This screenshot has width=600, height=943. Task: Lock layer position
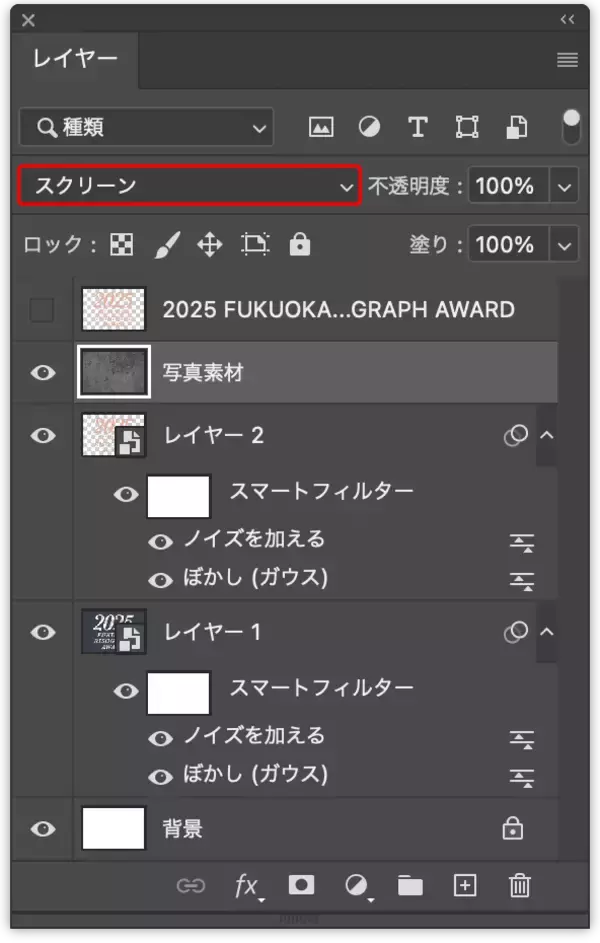pos(210,245)
